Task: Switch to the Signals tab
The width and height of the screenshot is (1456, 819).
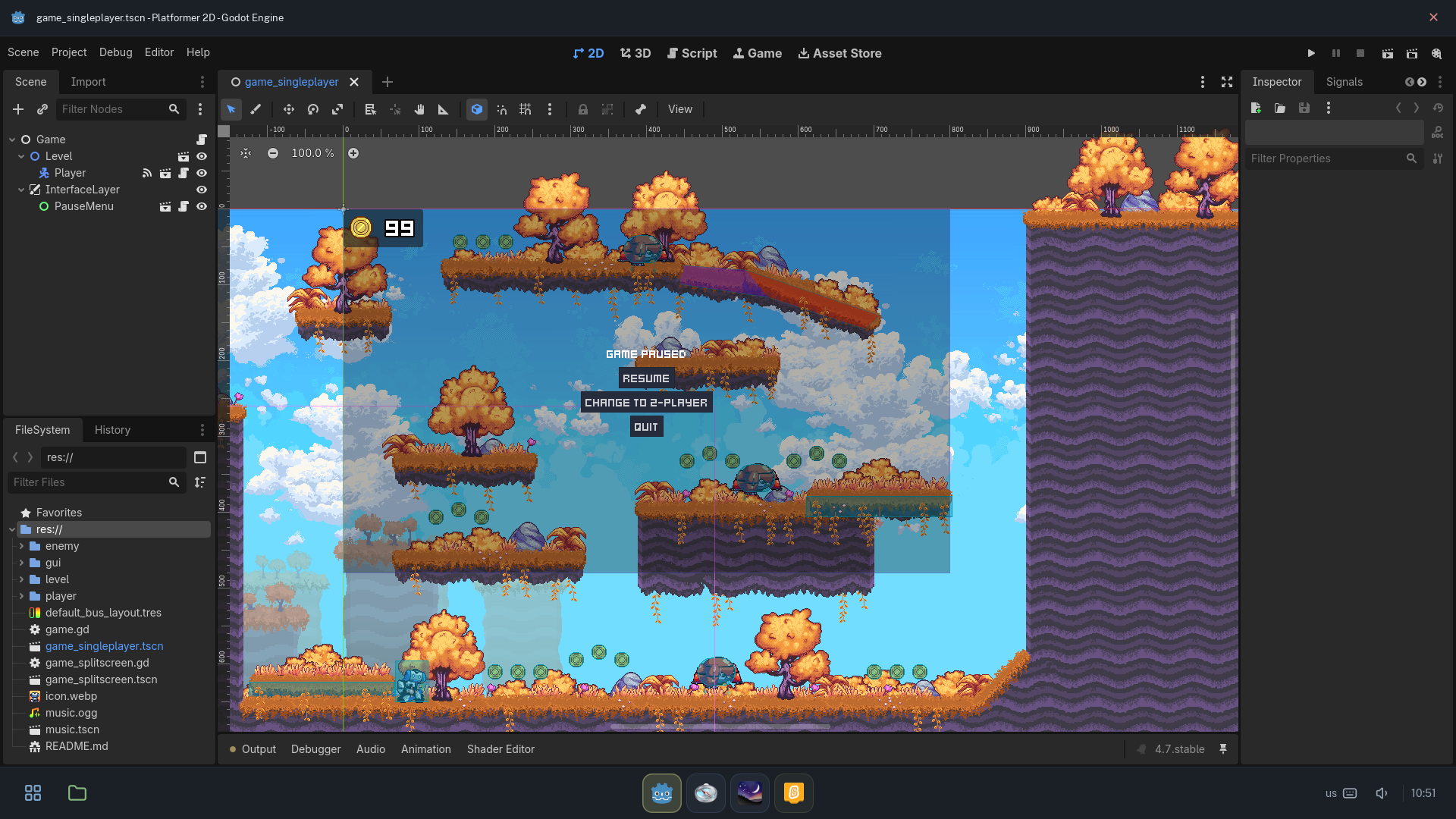Action: pyautogui.click(x=1344, y=82)
